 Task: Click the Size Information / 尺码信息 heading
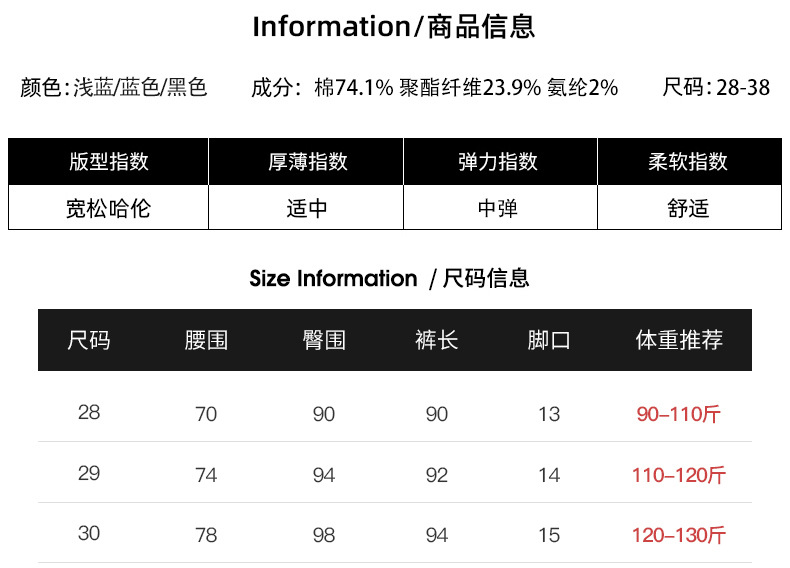tap(390, 278)
